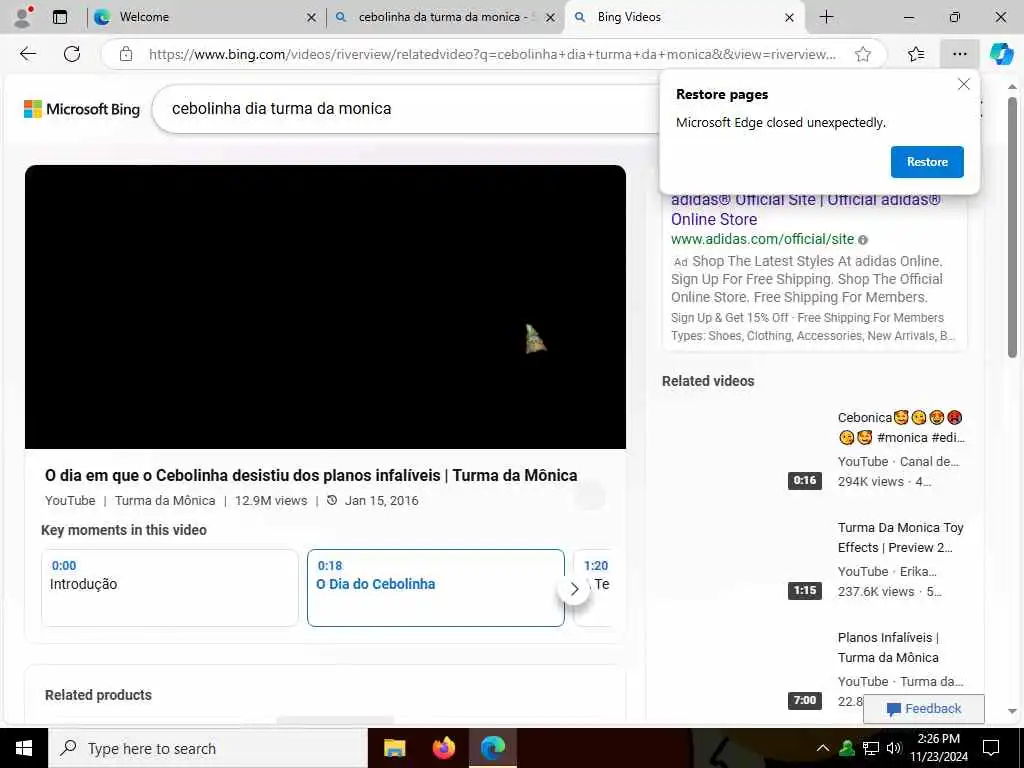The height and width of the screenshot is (768, 1024).
Task: Open the Copilot sidebar icon
Action: [1001, 54]
